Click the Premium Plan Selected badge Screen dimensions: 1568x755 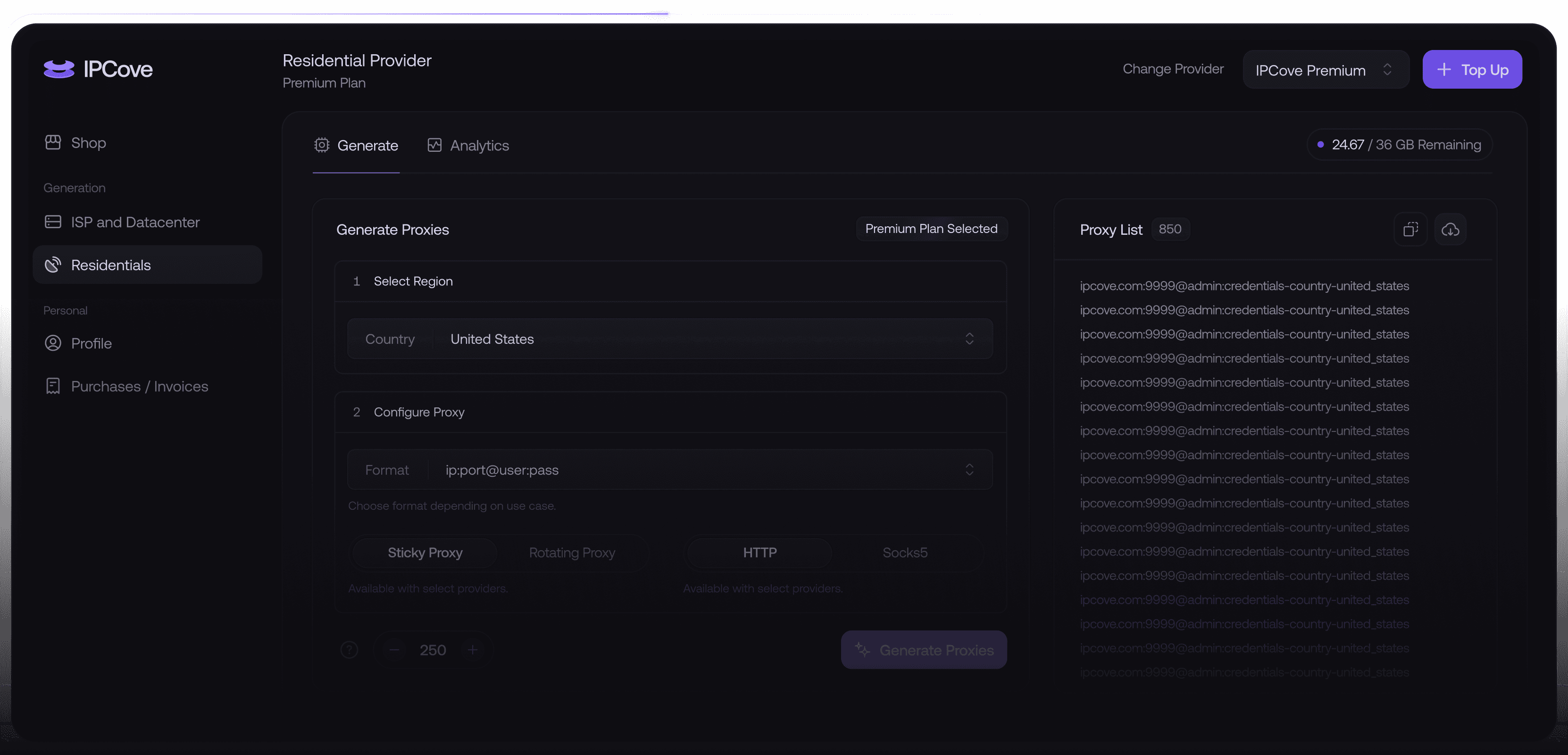point(931,229)
